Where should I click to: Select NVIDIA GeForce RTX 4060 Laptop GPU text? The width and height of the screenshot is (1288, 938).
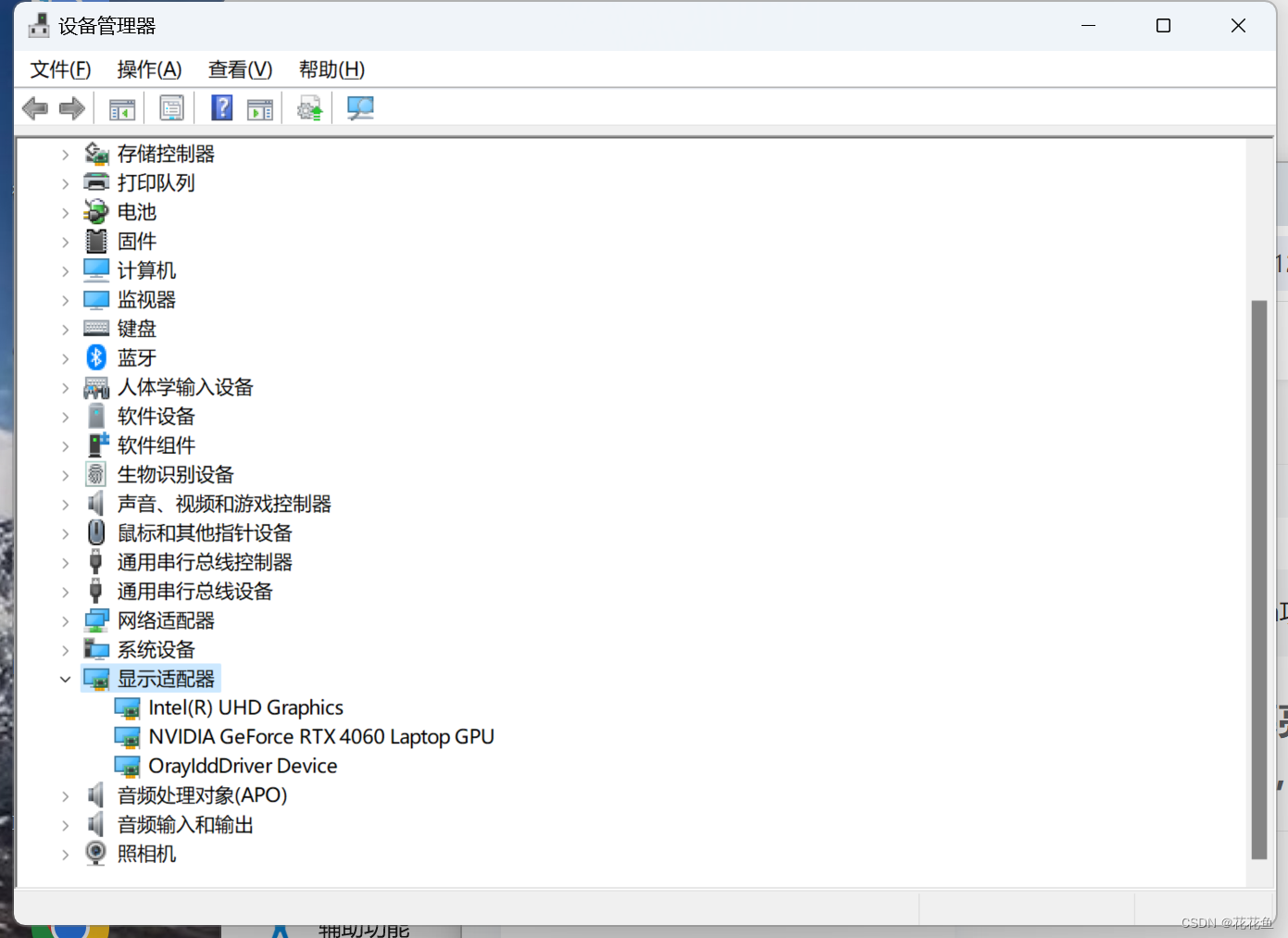tap(321, 737)
